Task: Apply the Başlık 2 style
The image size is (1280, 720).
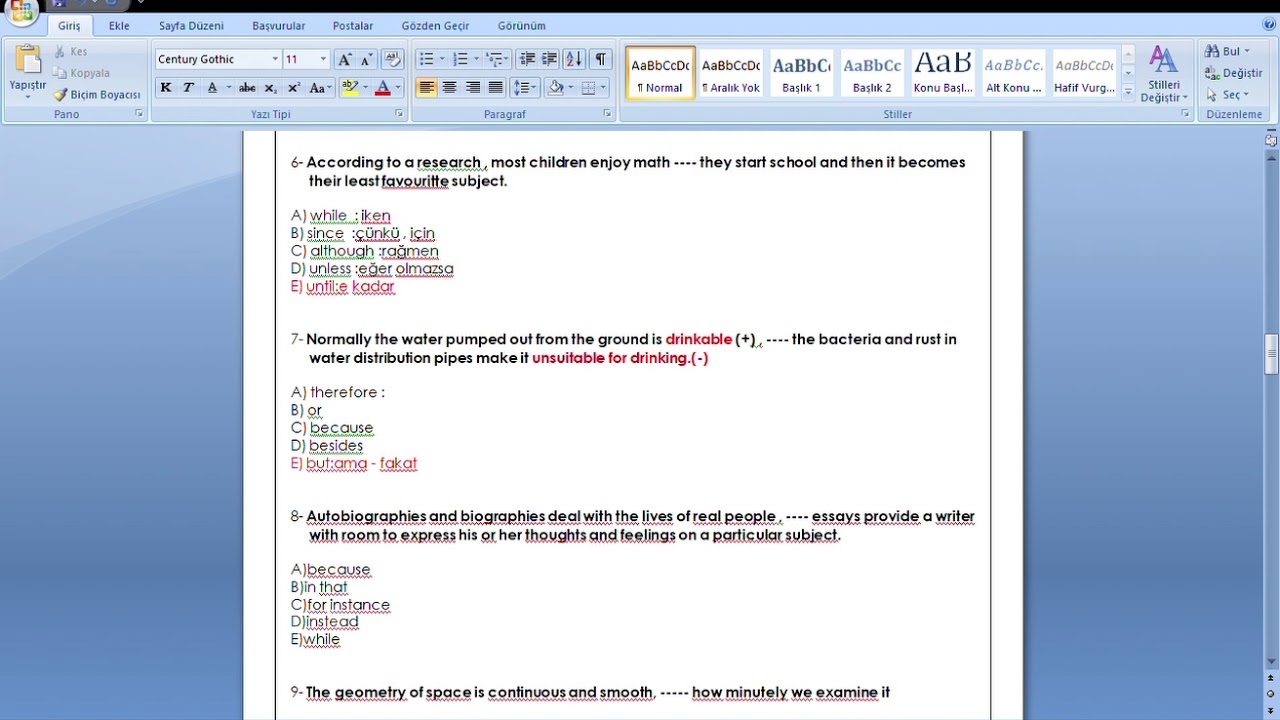Action: (872, 73)
